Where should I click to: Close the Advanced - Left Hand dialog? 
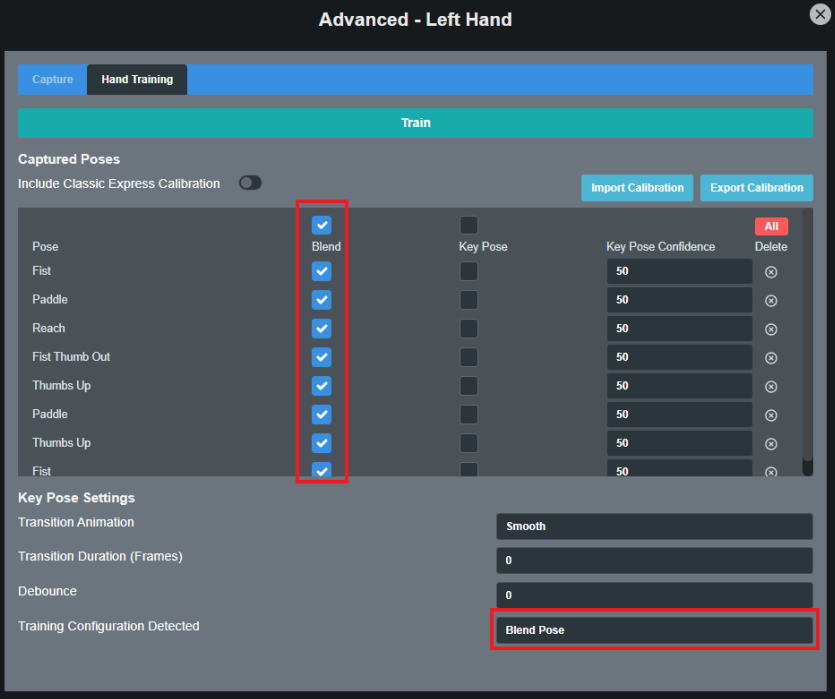820,14
